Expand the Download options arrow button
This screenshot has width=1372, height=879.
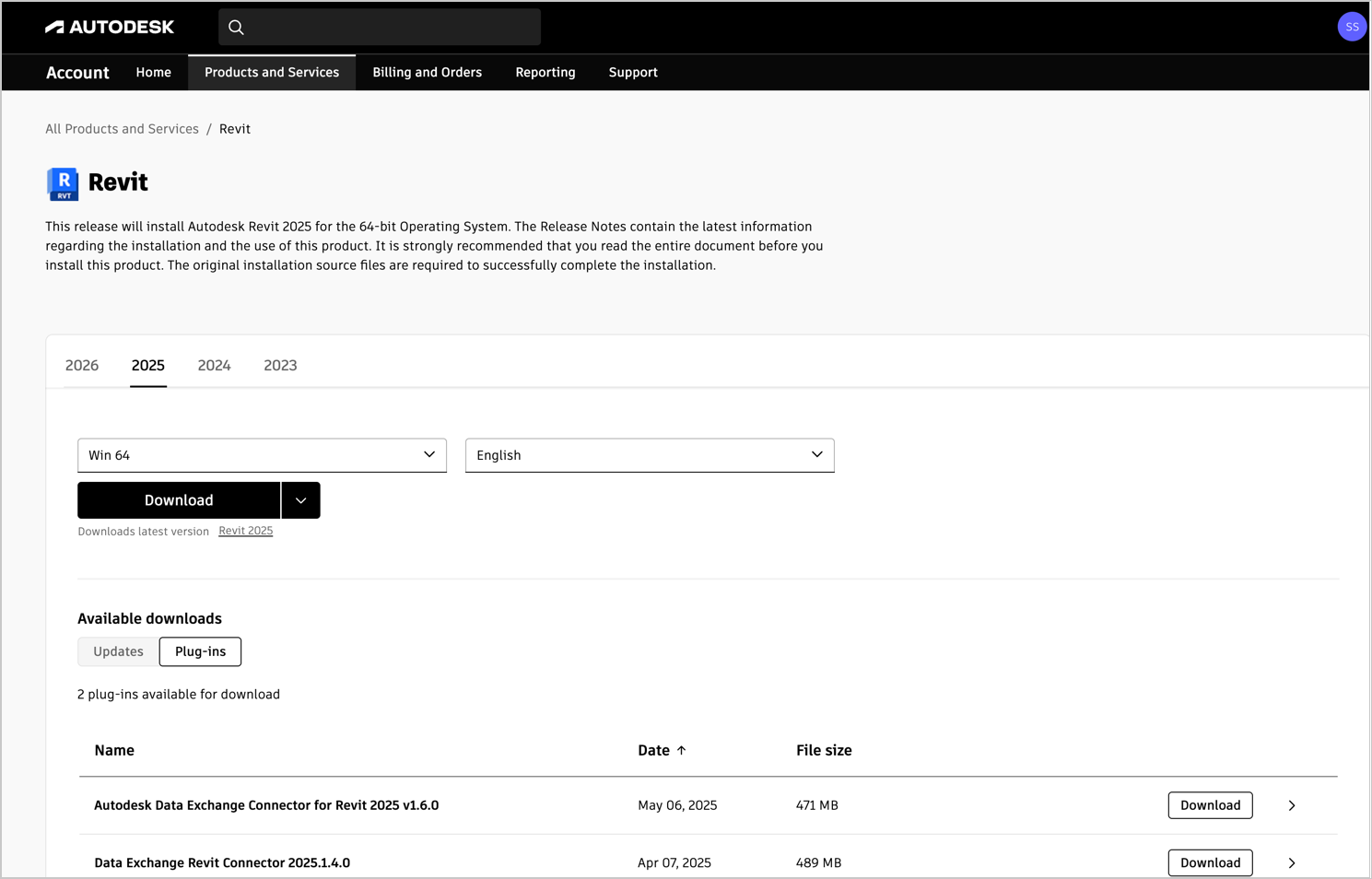click(301, 500)
